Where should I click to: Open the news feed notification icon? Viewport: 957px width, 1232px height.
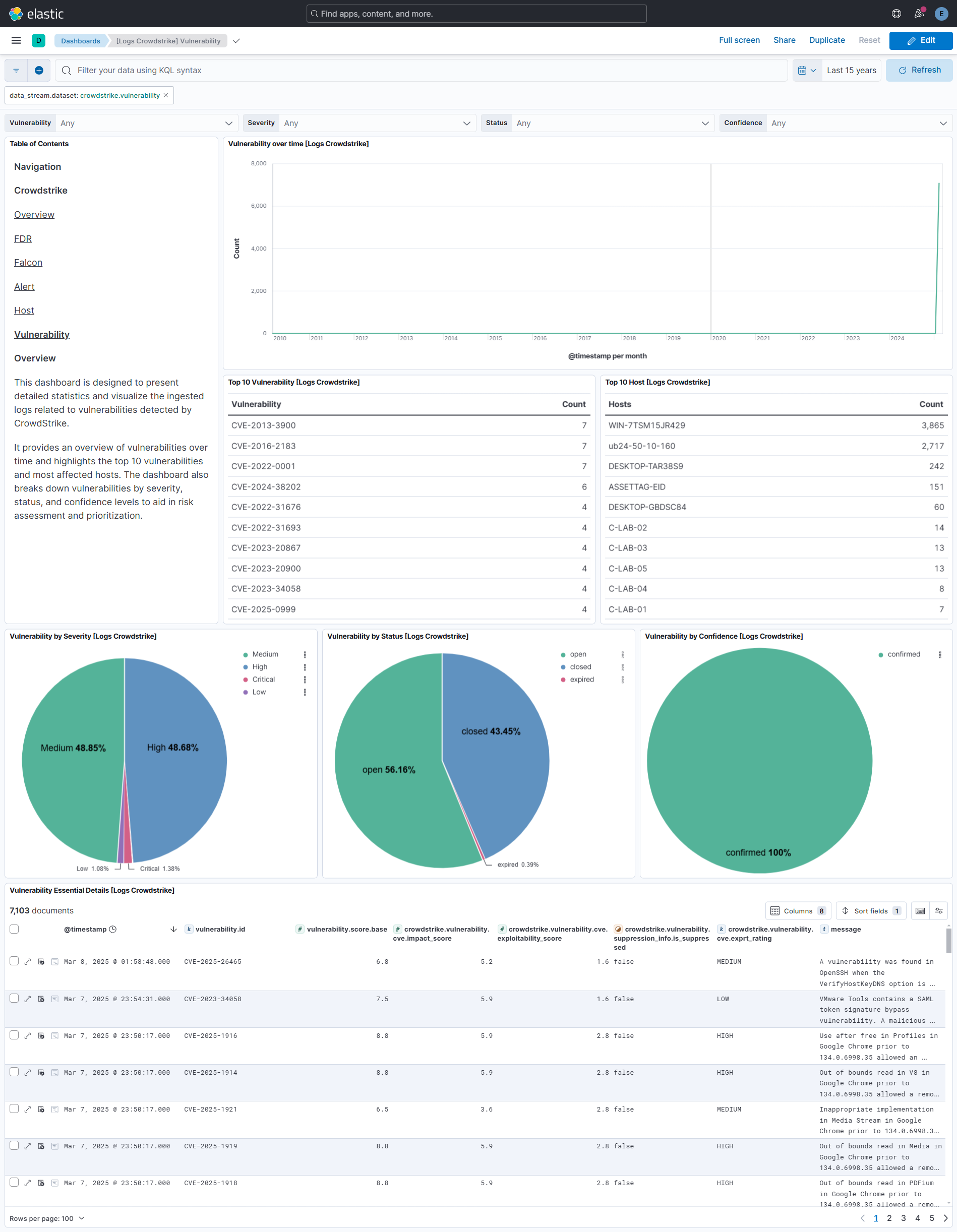click(x=919, y=14)
